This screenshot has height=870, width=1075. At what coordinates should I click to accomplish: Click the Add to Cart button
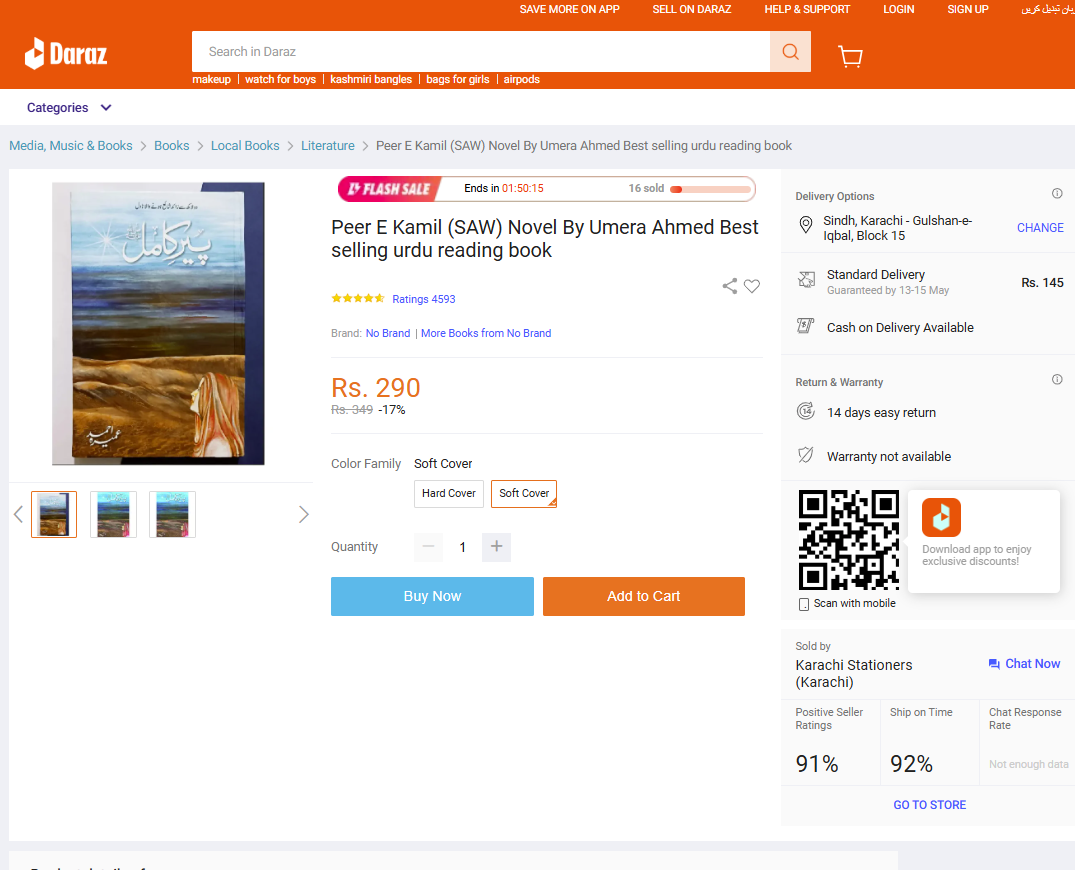point(644,596)
